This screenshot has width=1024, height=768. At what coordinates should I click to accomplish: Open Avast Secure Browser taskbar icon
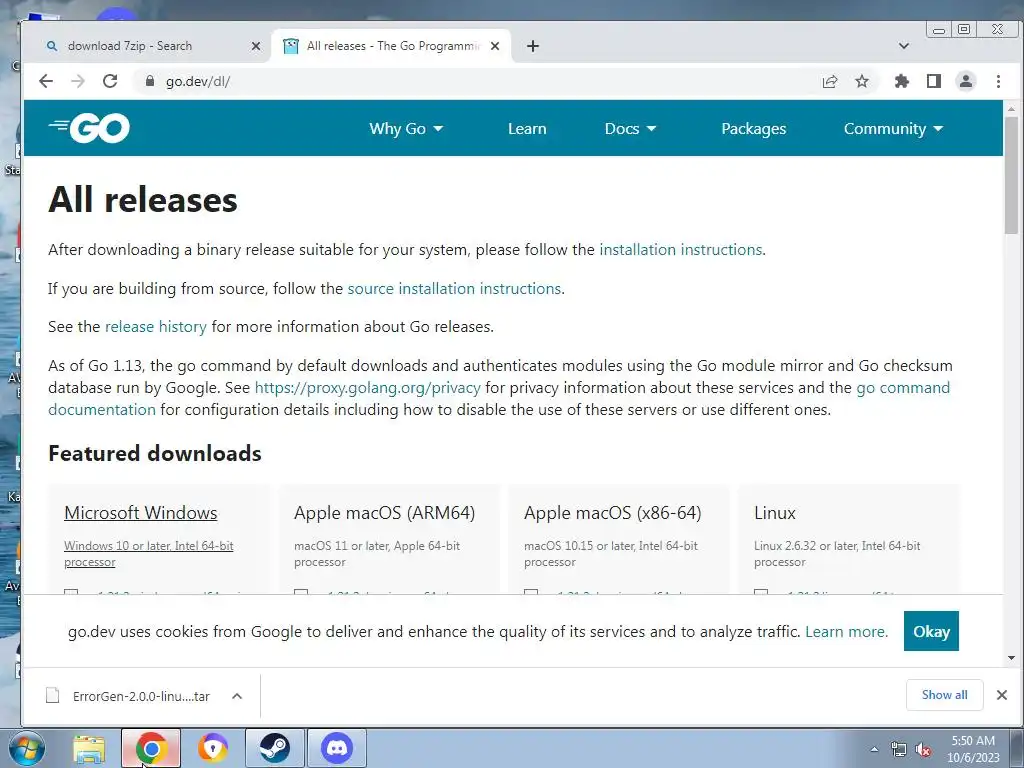(x=213, y=748)
